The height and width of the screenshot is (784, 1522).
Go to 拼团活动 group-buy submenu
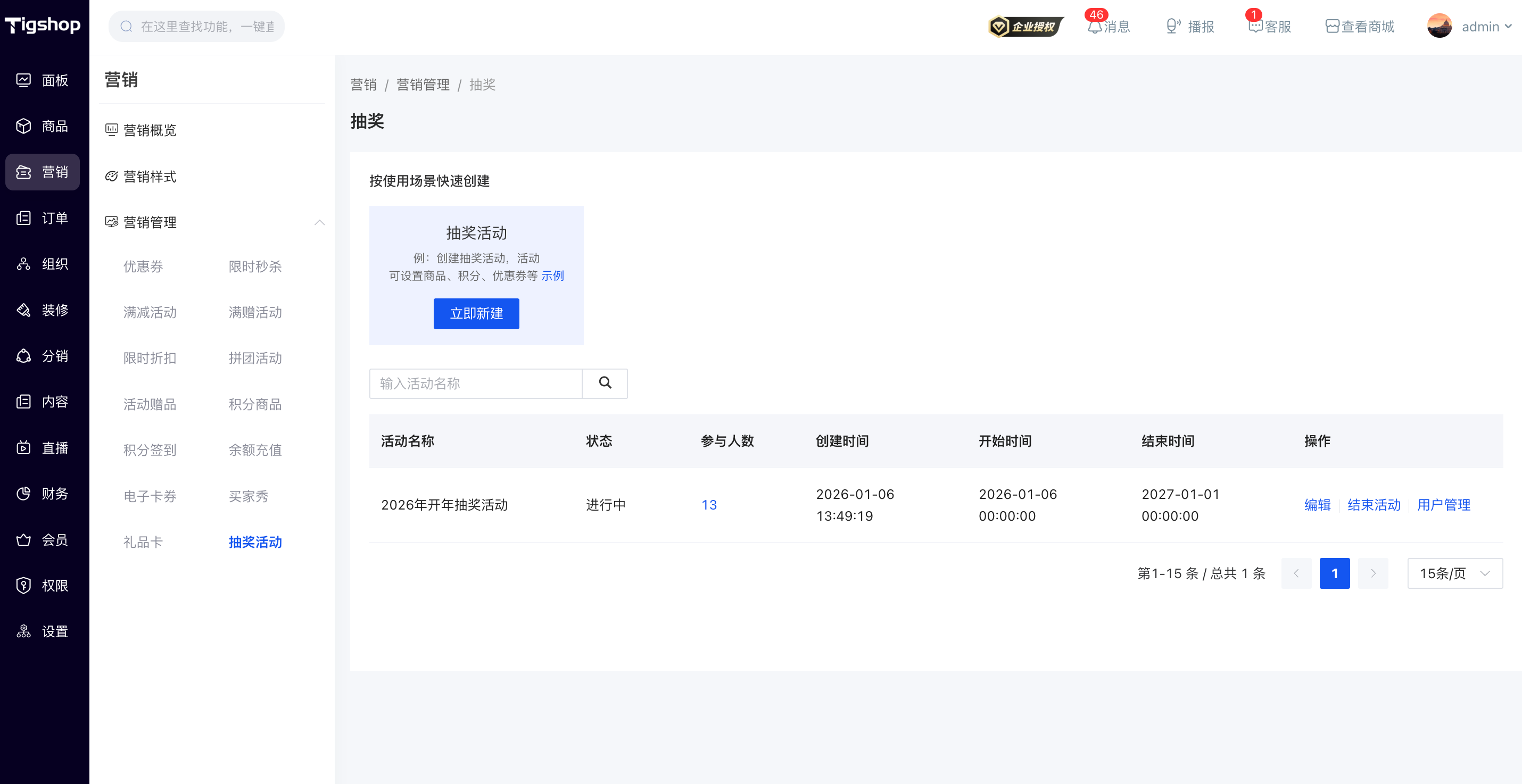click(x=255, y=358)
